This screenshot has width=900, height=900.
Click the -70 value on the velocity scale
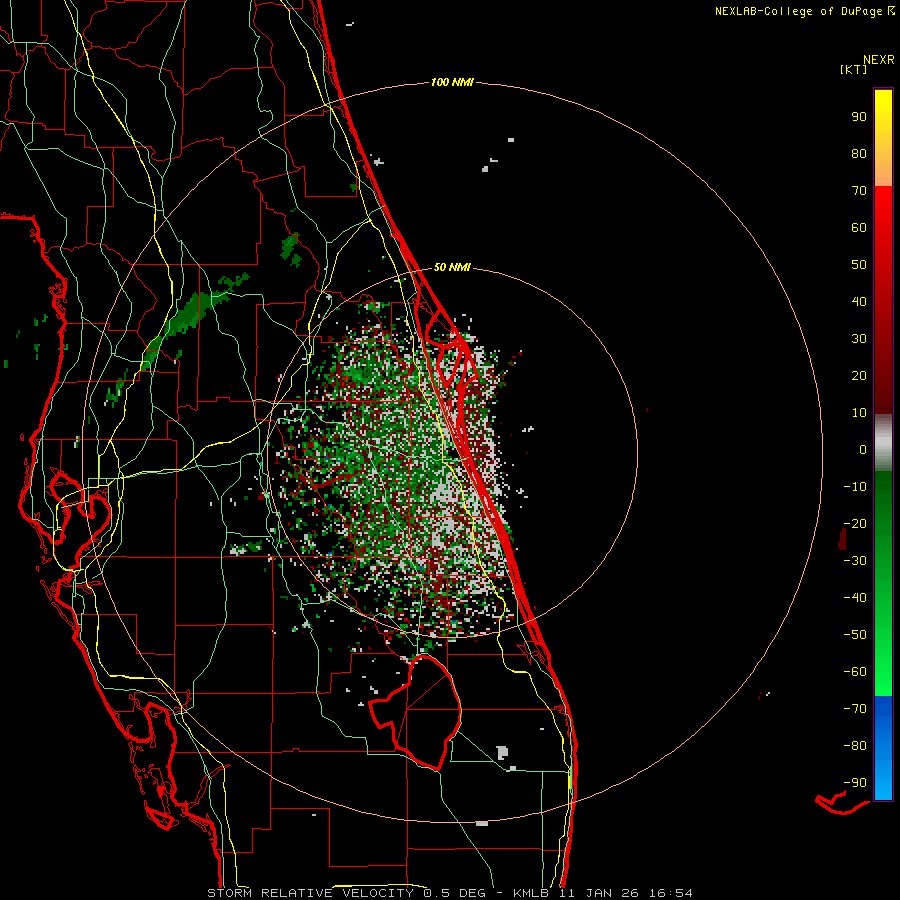tap(855, 709)
